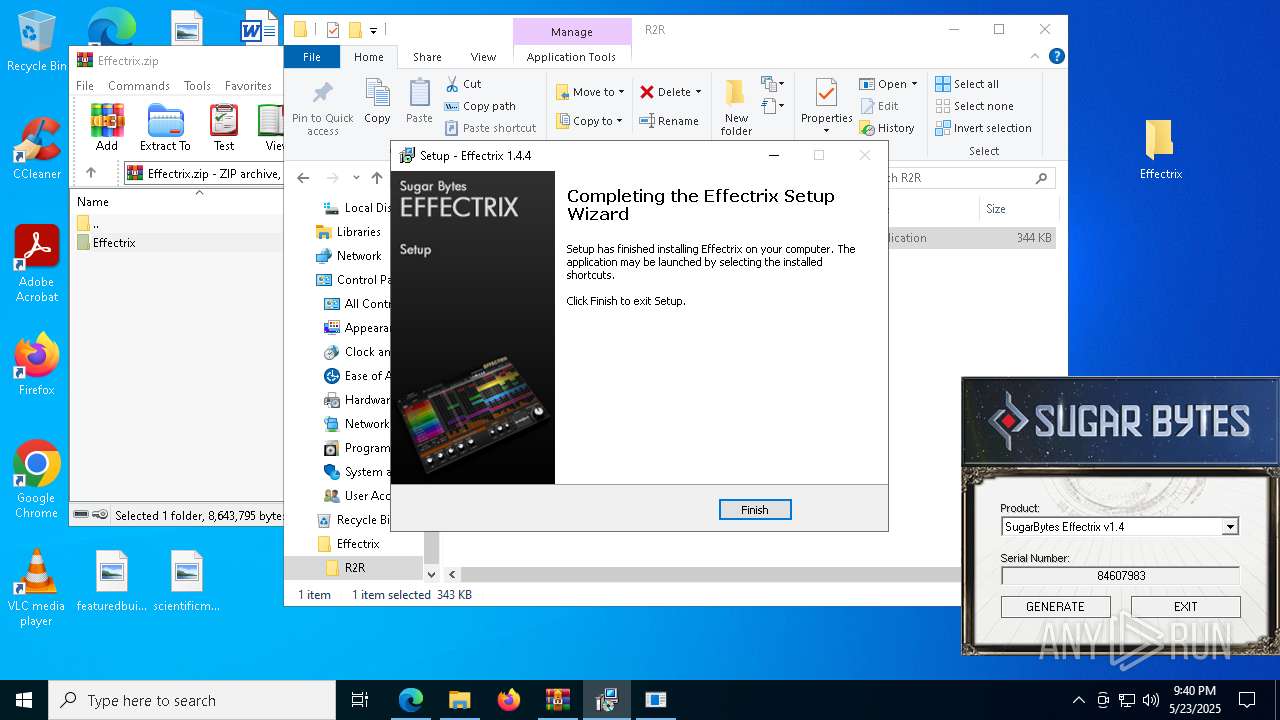Open the File tab in File Explorer
This screenshot has height=720, width=1280.
312,57
